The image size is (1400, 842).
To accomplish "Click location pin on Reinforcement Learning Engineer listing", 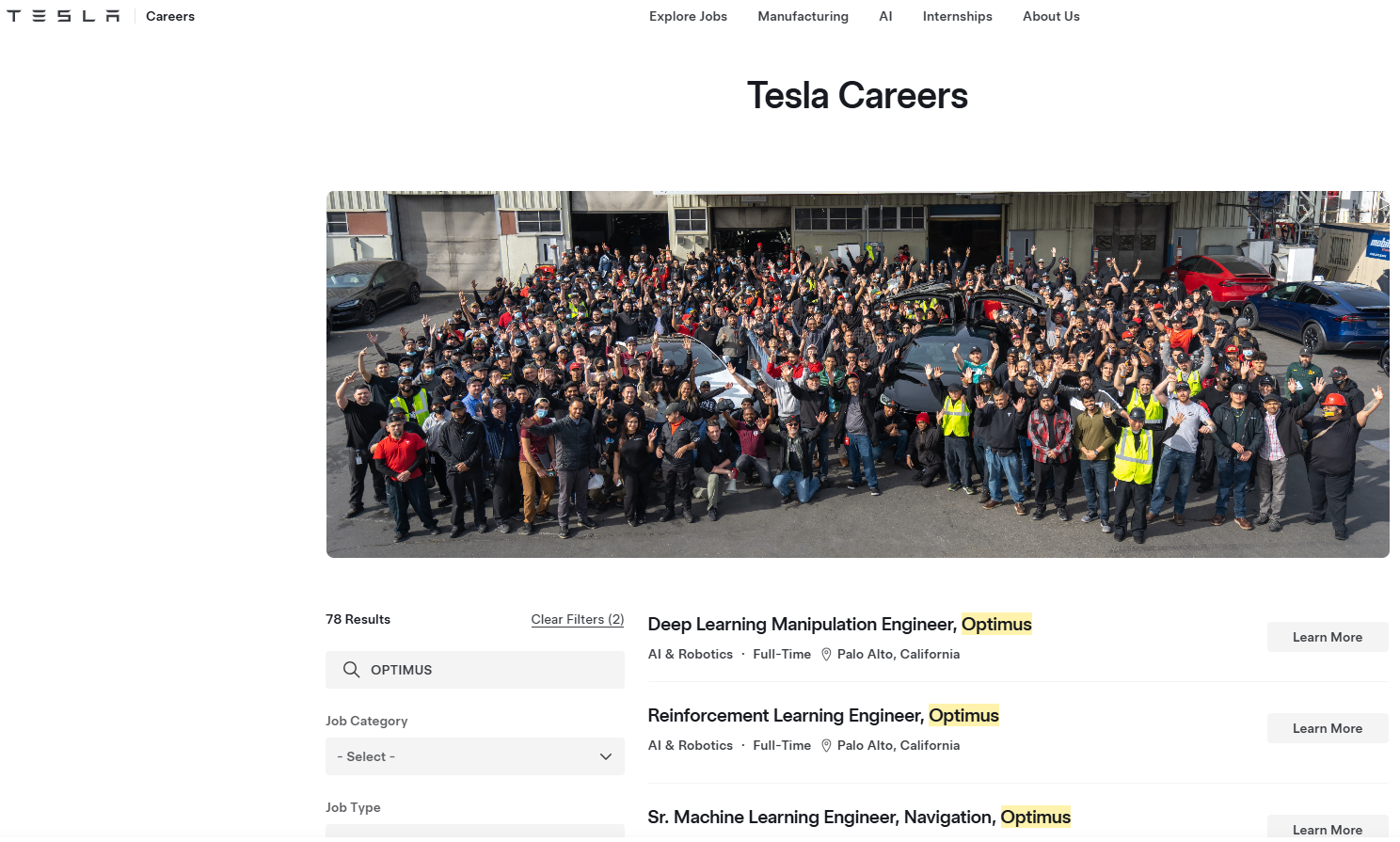I will tap(826, 746).
